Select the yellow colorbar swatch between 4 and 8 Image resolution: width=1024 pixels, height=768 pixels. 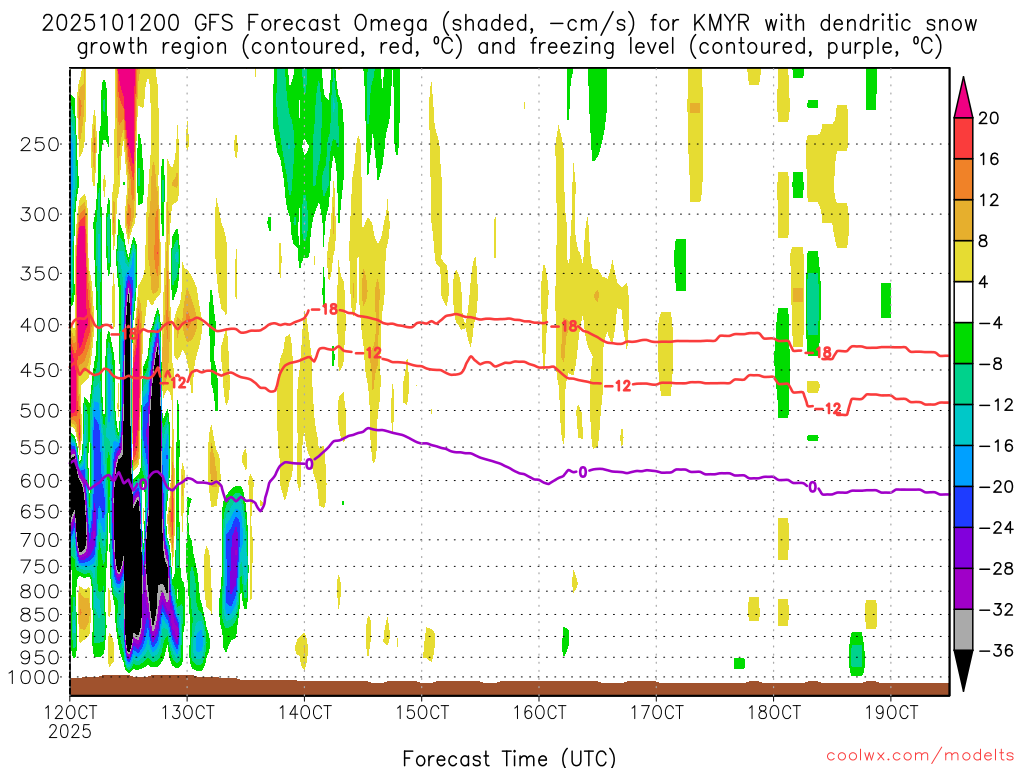963,261
